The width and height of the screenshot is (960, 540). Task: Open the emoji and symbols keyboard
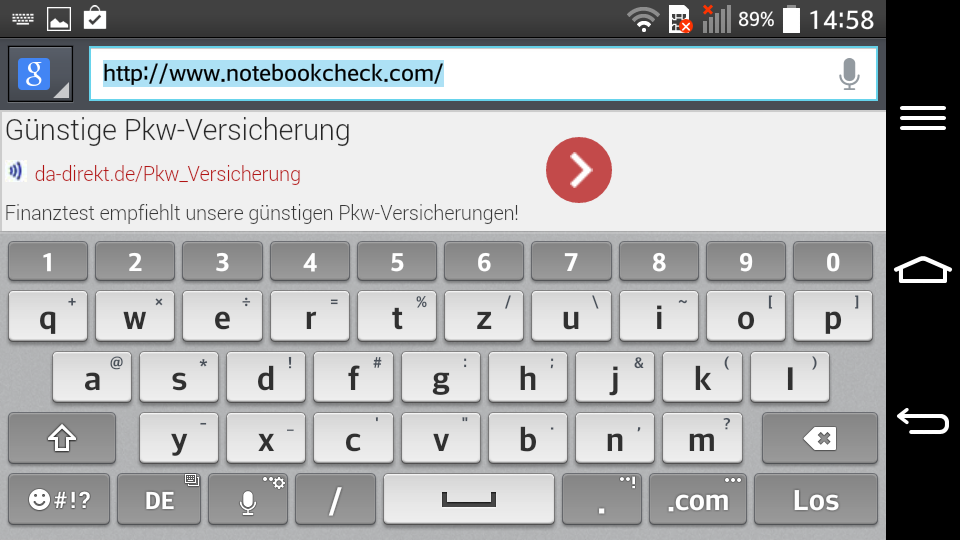pos(59,499)
